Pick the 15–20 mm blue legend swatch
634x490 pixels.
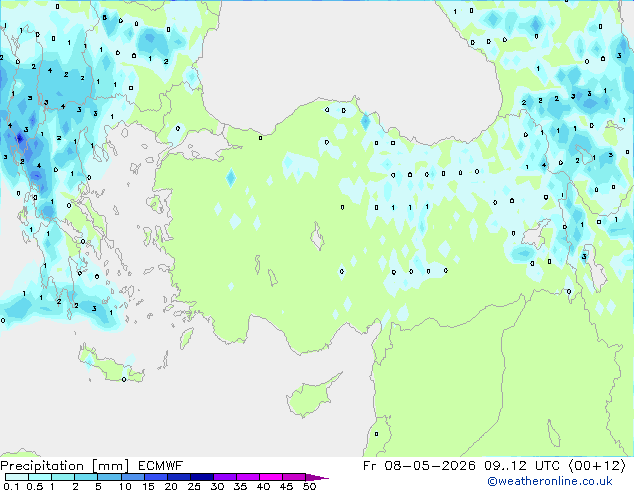[x=155, y=477]
